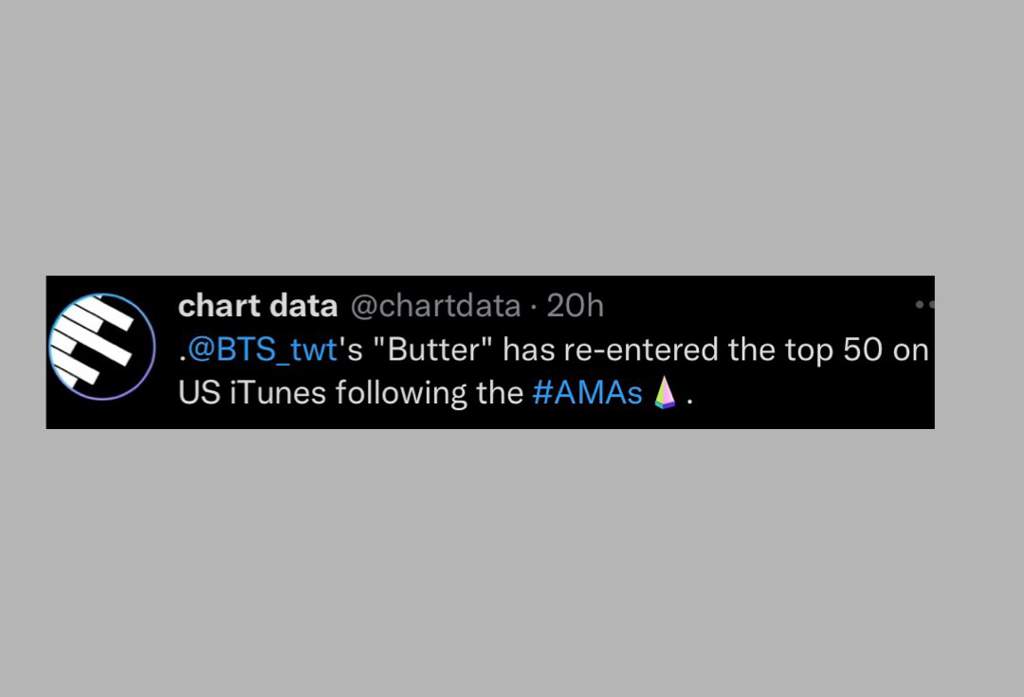Viewport: 1024px width, 697px height.
Task: Open the tweet's more options dots
Action: coord(925,304)
